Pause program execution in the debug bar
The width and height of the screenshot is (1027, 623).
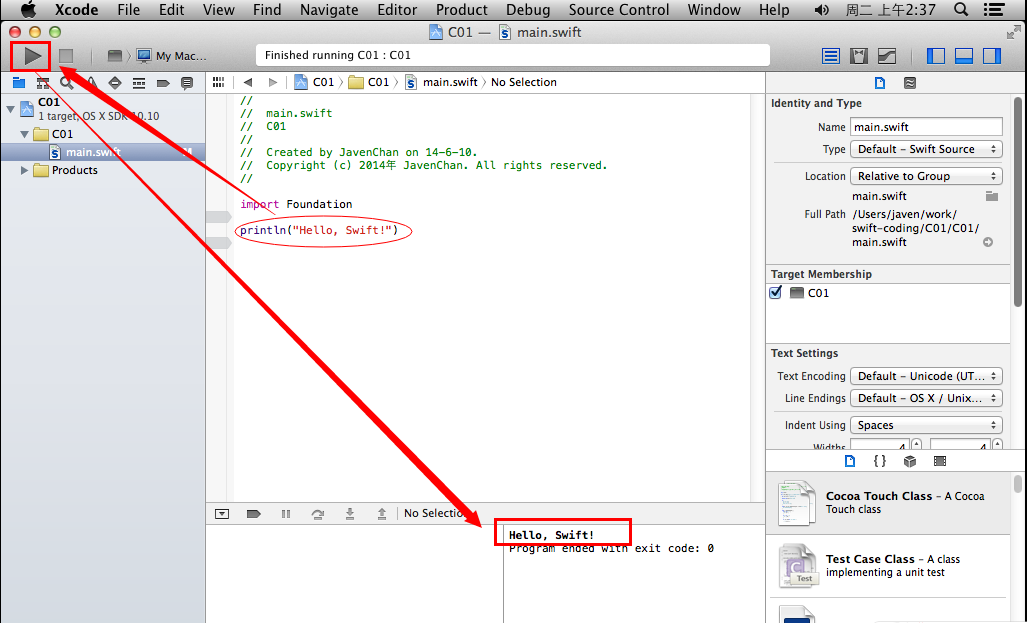coord(286,514)
